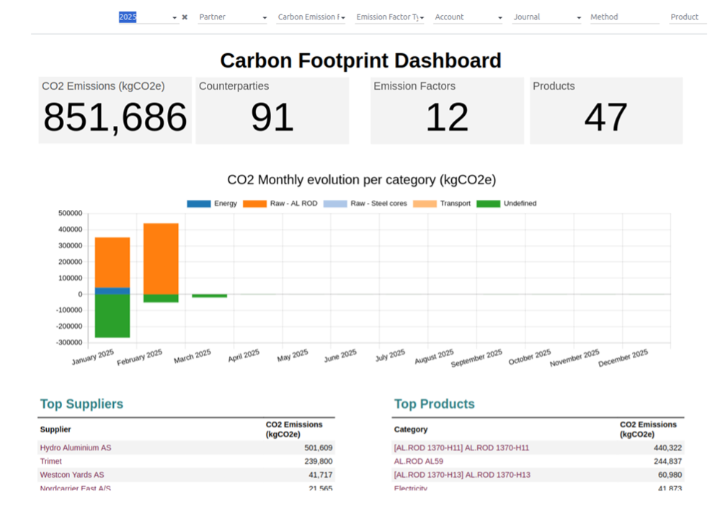Toggle the Energy legend swatch

[199, 203]
